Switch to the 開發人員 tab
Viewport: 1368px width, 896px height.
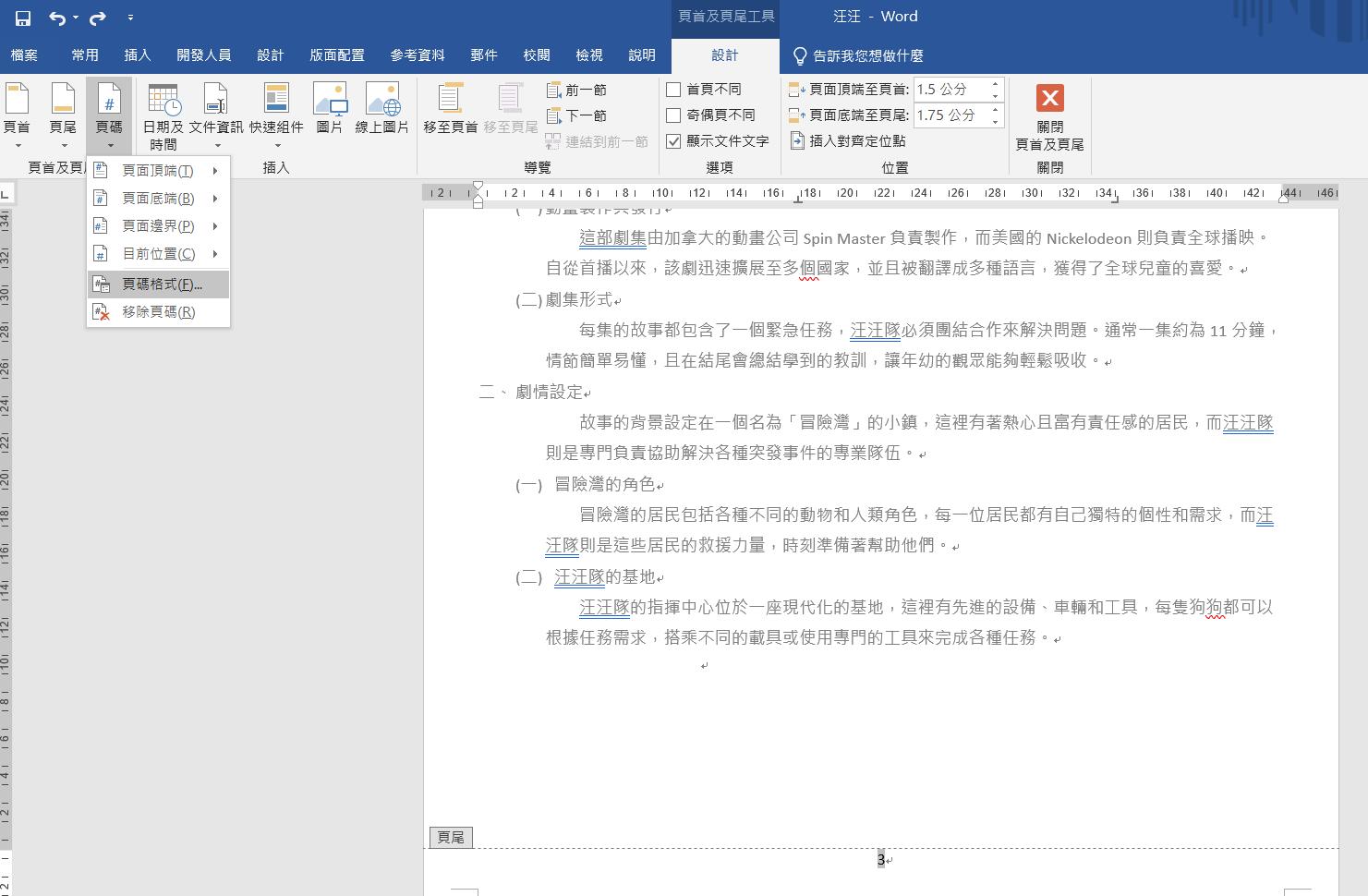click(x=204, y=55)
